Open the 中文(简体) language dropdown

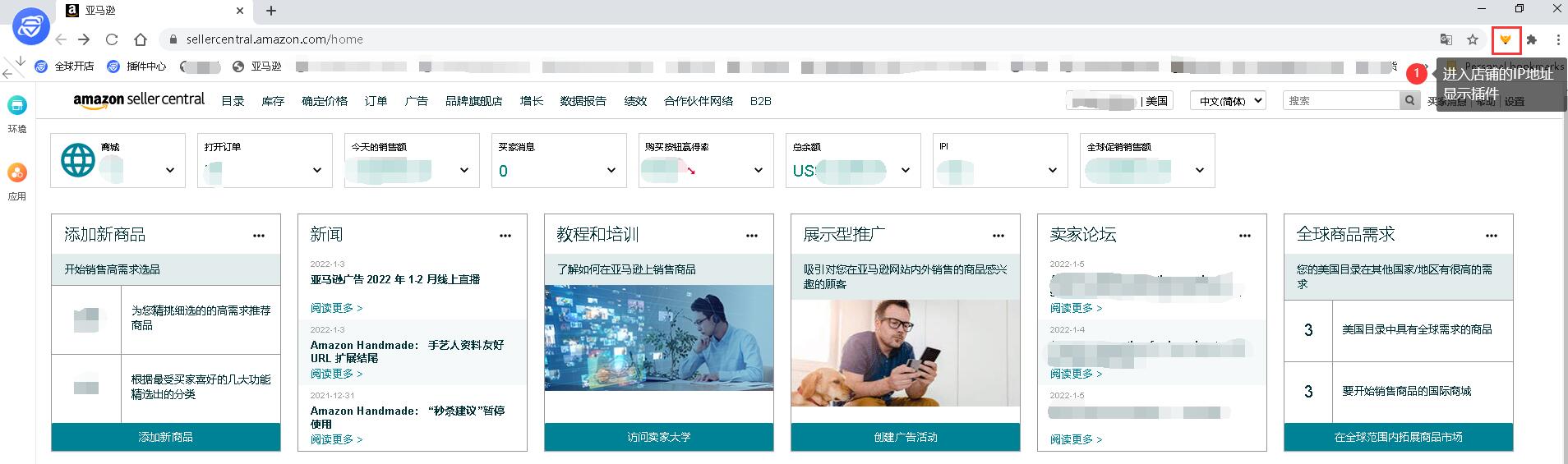1228,100
